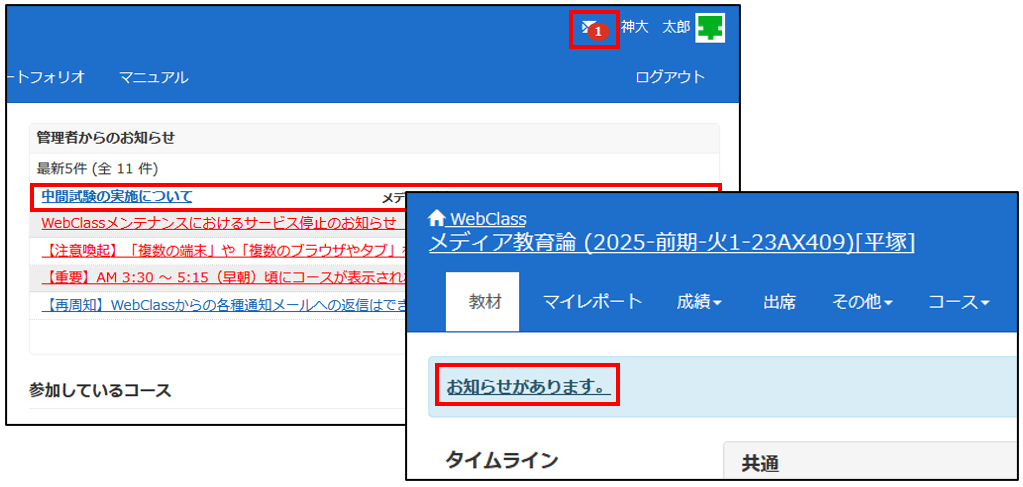Click the 参加しているコース heading
Image resolution: width=1023 pixels, height=487 pixels.
100,390
